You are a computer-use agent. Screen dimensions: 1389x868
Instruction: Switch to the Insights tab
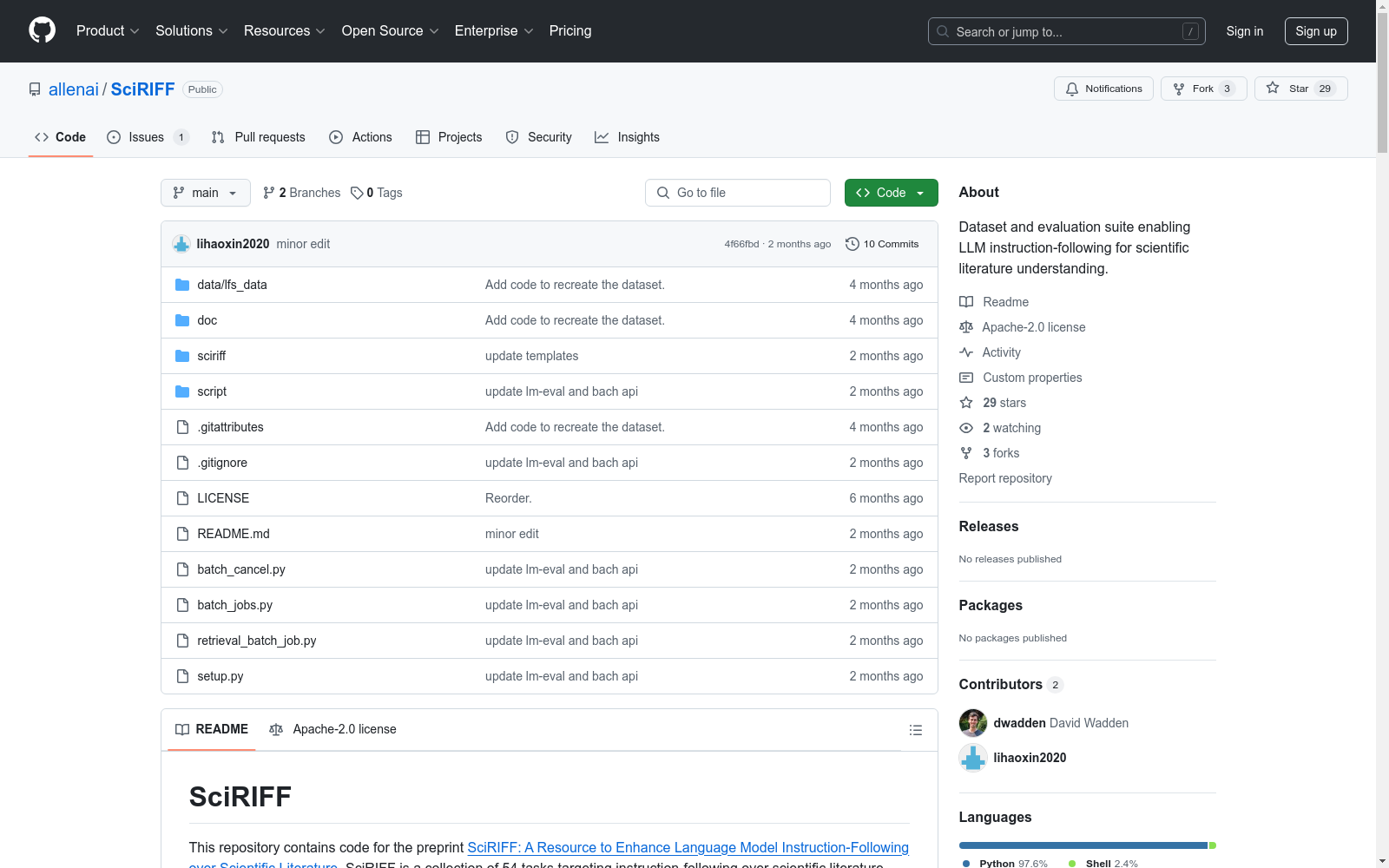627,137
